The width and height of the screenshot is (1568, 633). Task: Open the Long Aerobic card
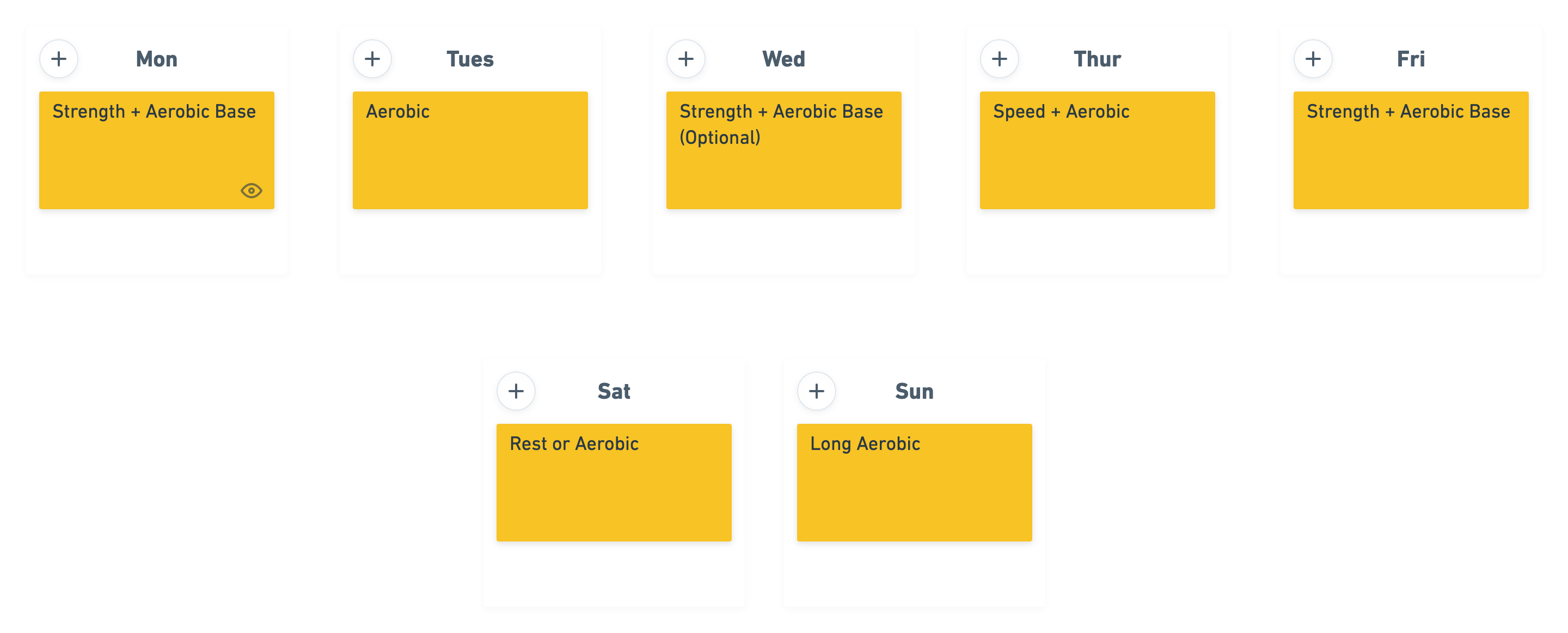[x=914, y=483]
